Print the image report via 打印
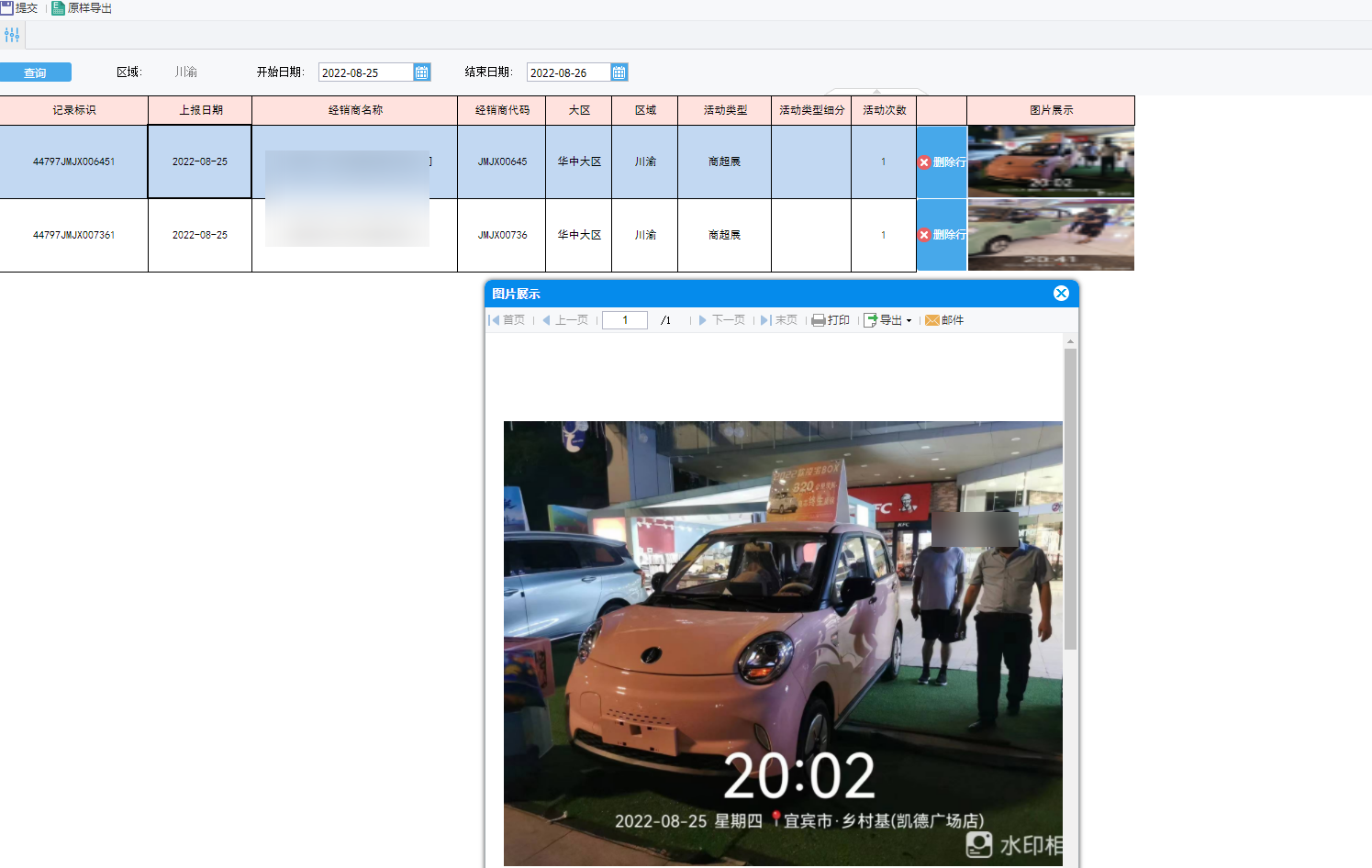 click(831, 320)
